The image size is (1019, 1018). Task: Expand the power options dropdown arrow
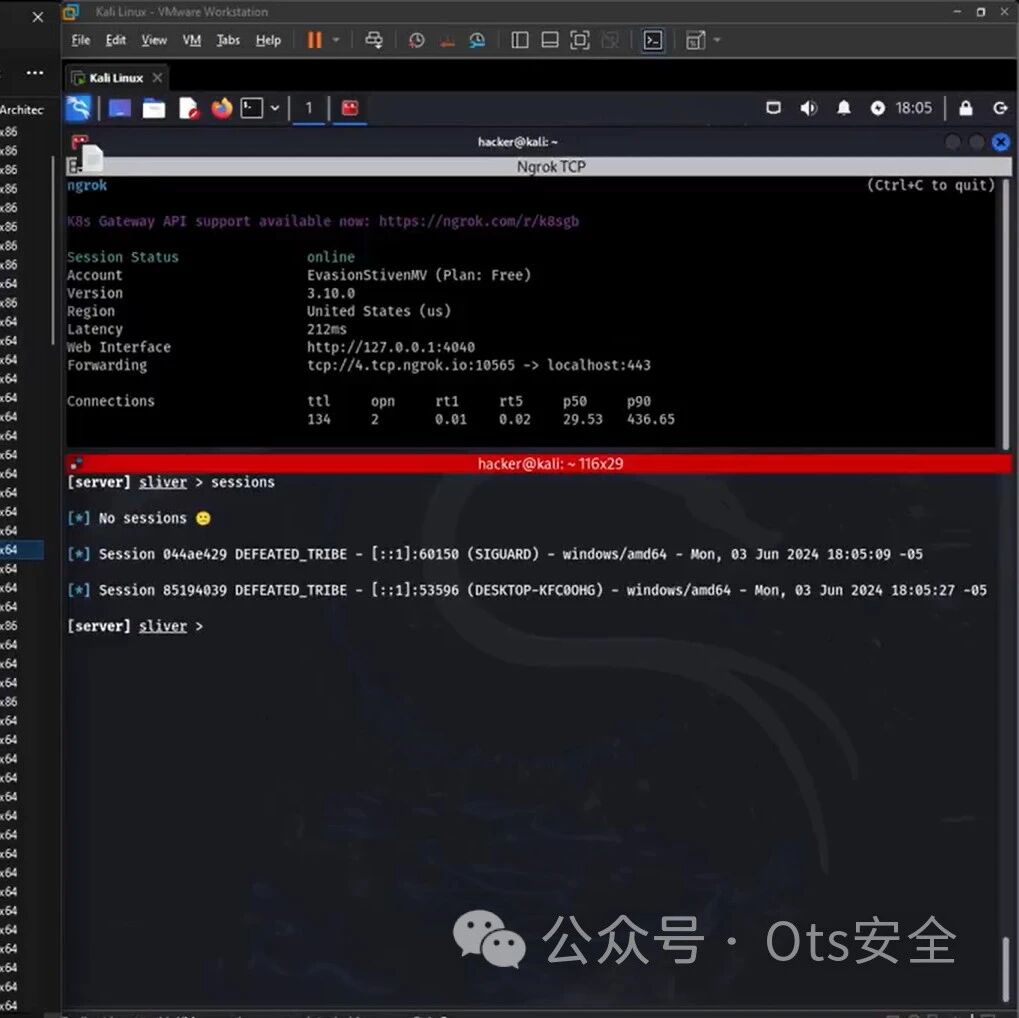[x=336, y=40]
